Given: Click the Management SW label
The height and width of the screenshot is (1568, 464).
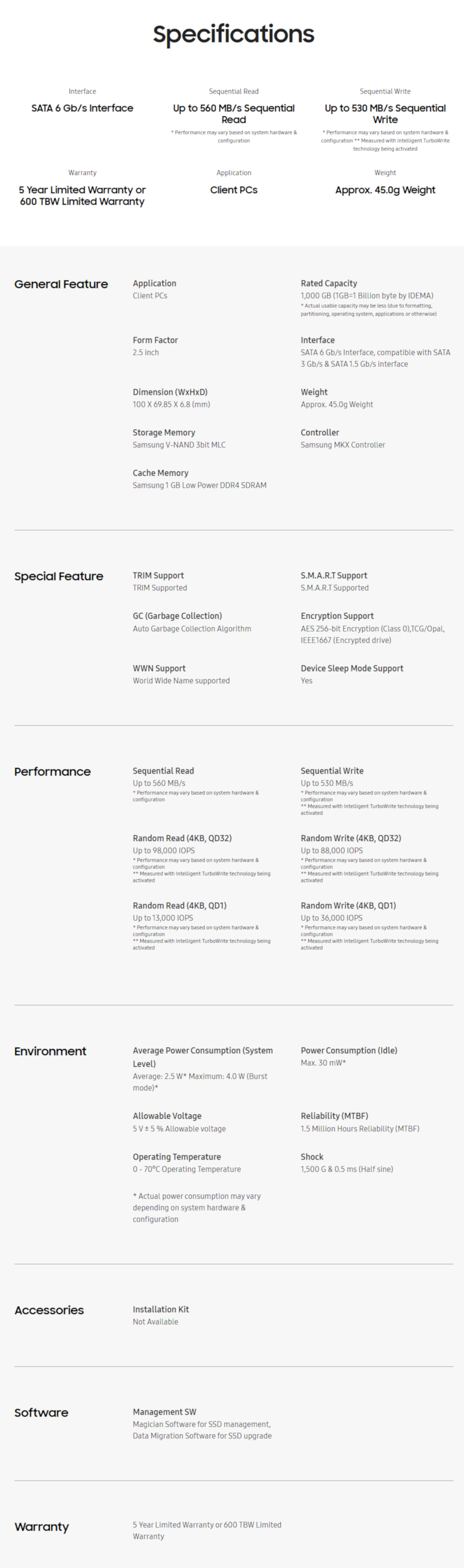Looking at the screenshot, I should pyautogui.click(x=164, y=1411).
